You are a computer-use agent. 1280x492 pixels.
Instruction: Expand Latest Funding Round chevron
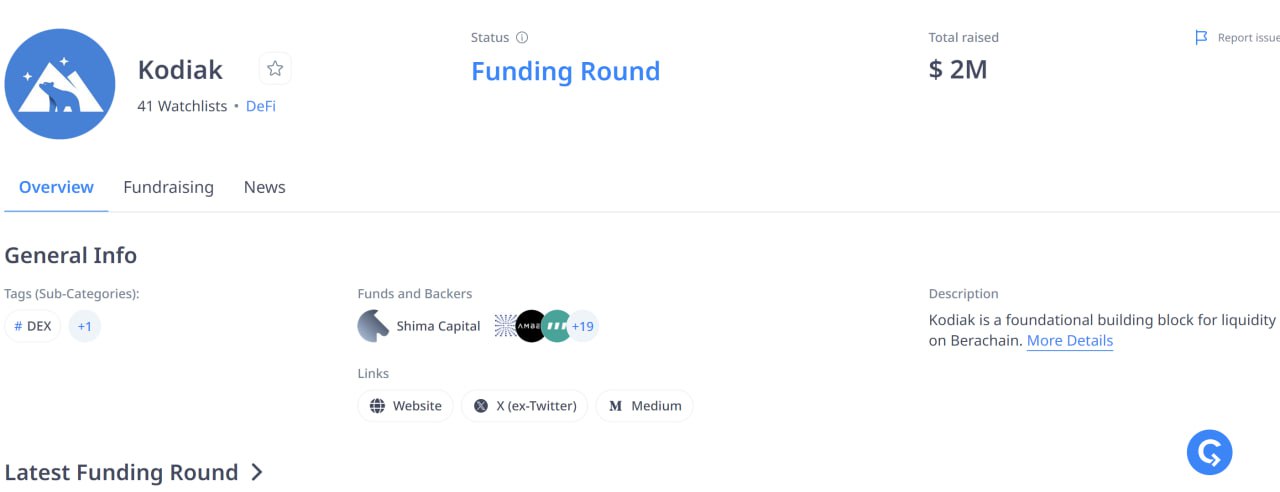[257, 472]
